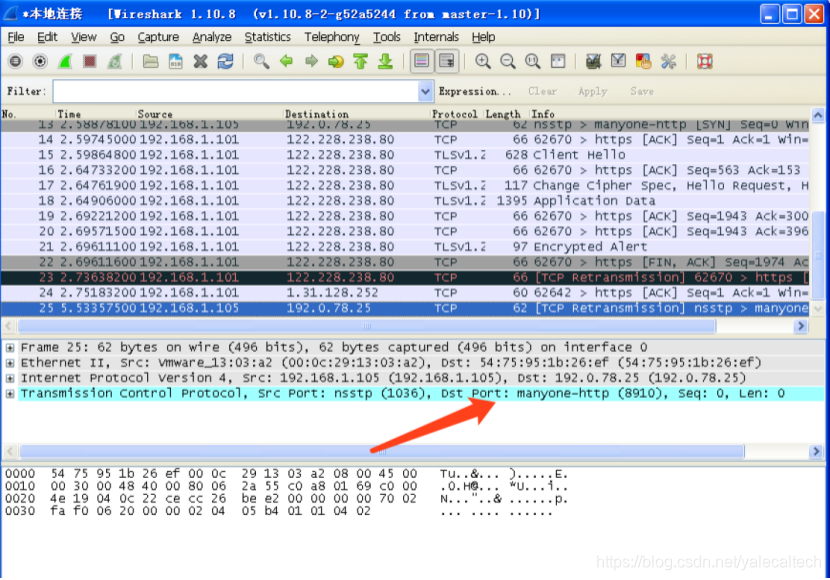The width and height of the screenshot is (830, 580).
Task: Open the Telephony menu
Action: click(x=332, y=37)
